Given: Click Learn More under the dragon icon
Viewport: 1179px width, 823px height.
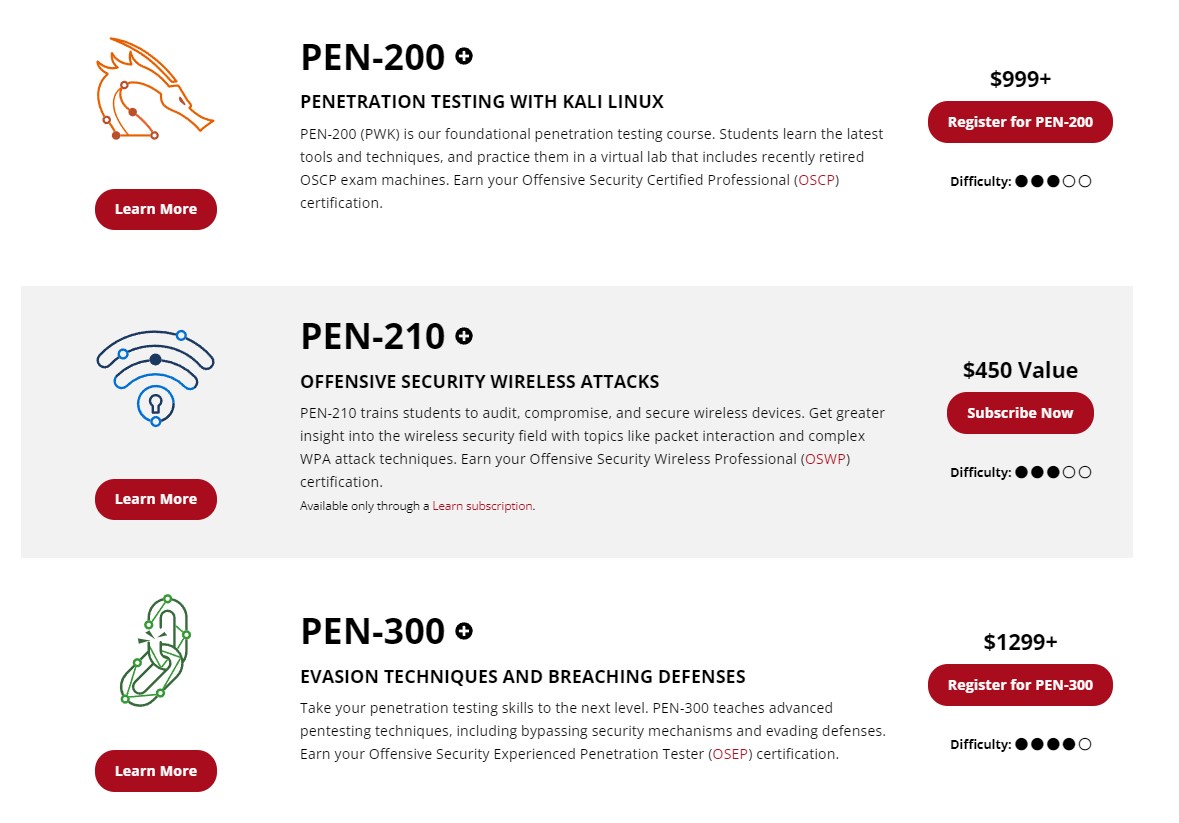Looking at the screenshot, I should pyautogui.click(x=156, y=209).
